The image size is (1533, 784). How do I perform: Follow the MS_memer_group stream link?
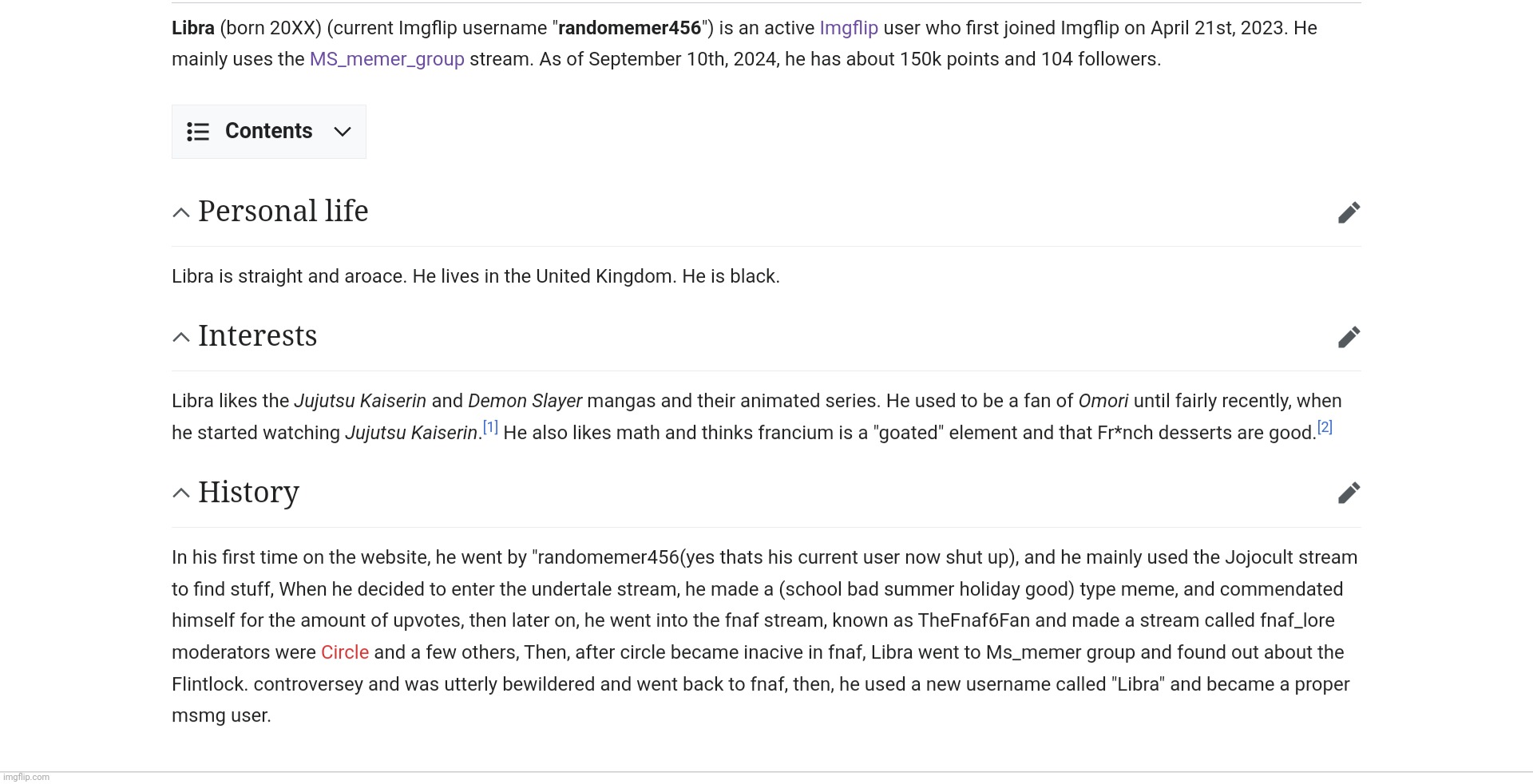point(387,59)
